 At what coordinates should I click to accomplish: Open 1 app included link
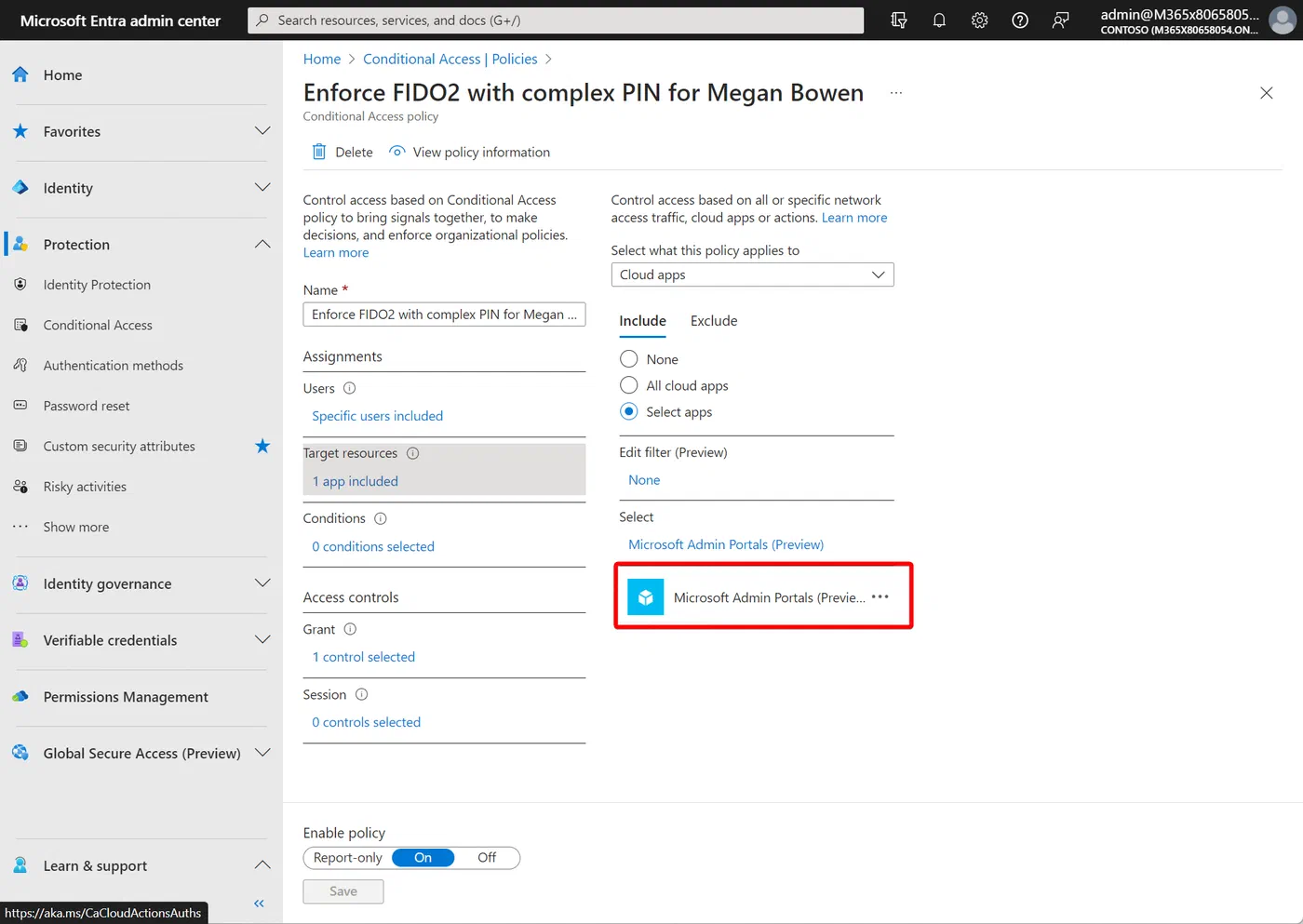pyautogui.click(x=356, y=481)
